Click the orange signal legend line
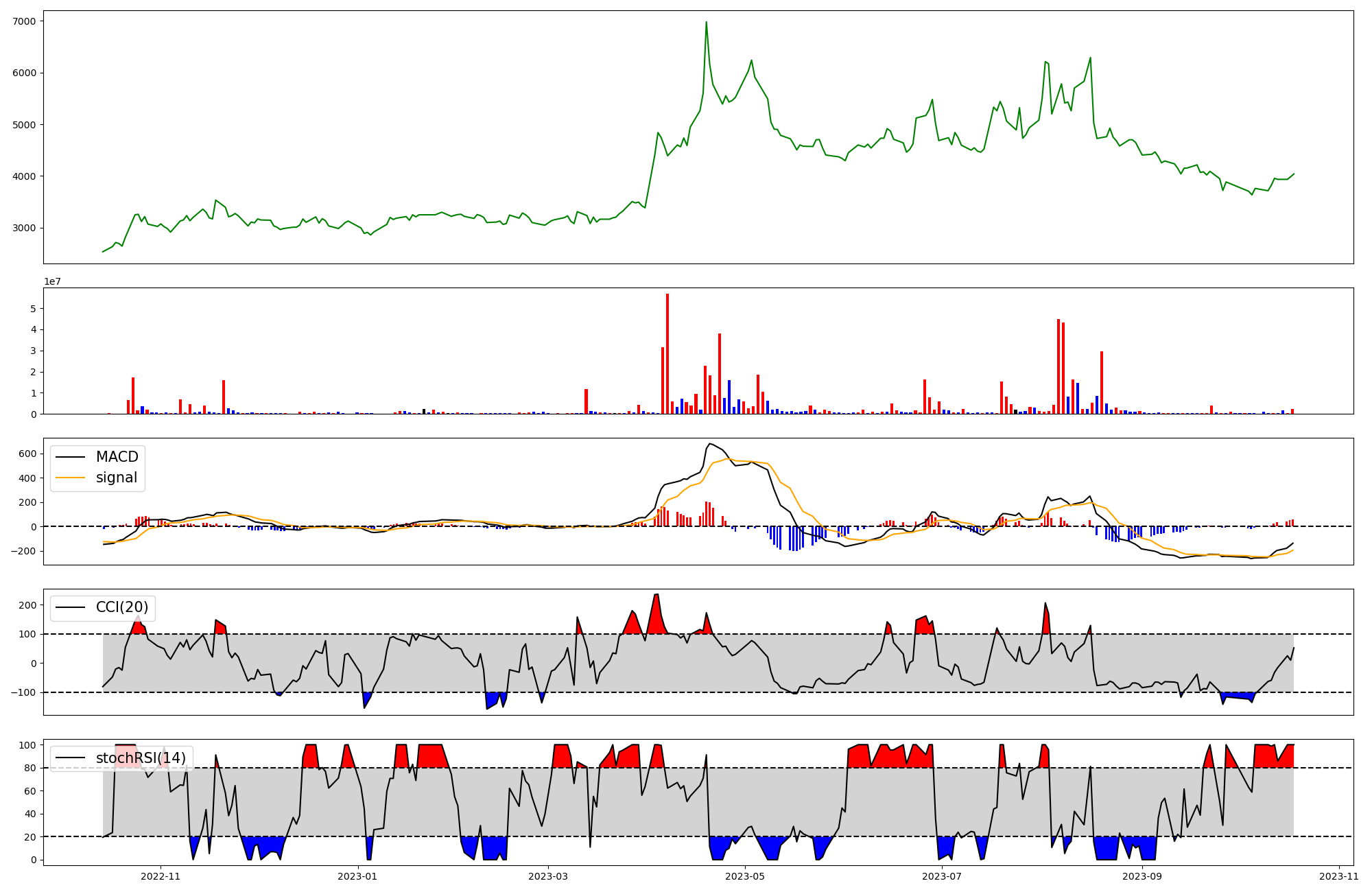Screen dimensions: 1372x892 [70, 478]
